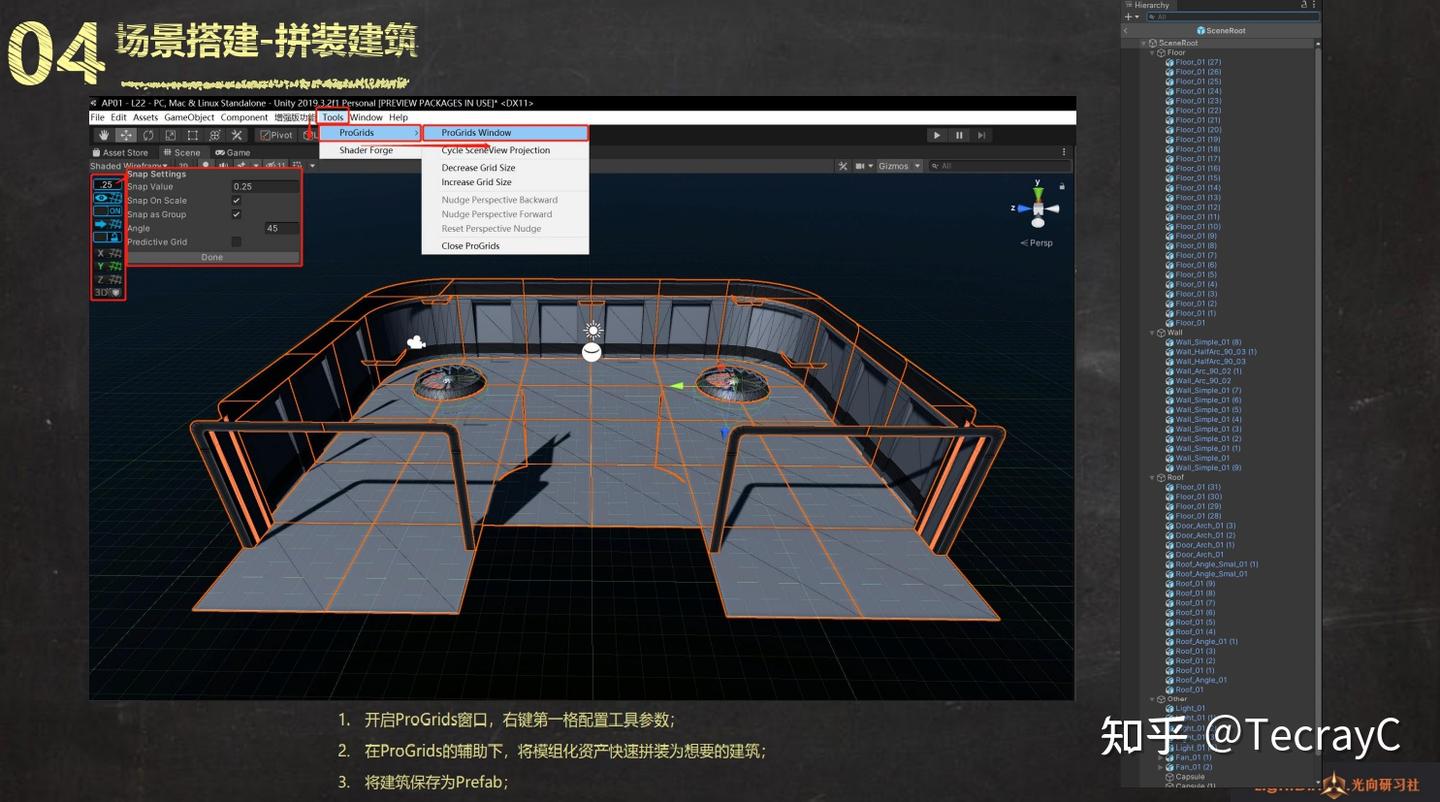The height and width of the screenshot is (802, 1440).
Task: Select the Hand pan tool
Action: pyautogui.click(x=105, y=135)
